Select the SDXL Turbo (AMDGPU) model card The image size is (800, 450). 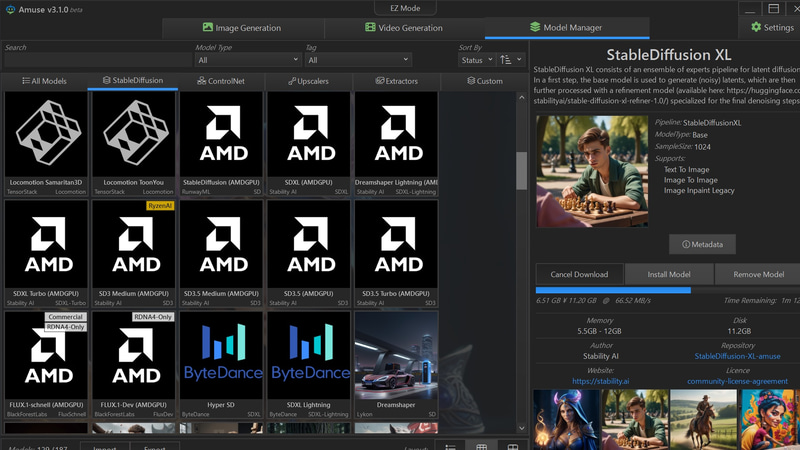46,254
